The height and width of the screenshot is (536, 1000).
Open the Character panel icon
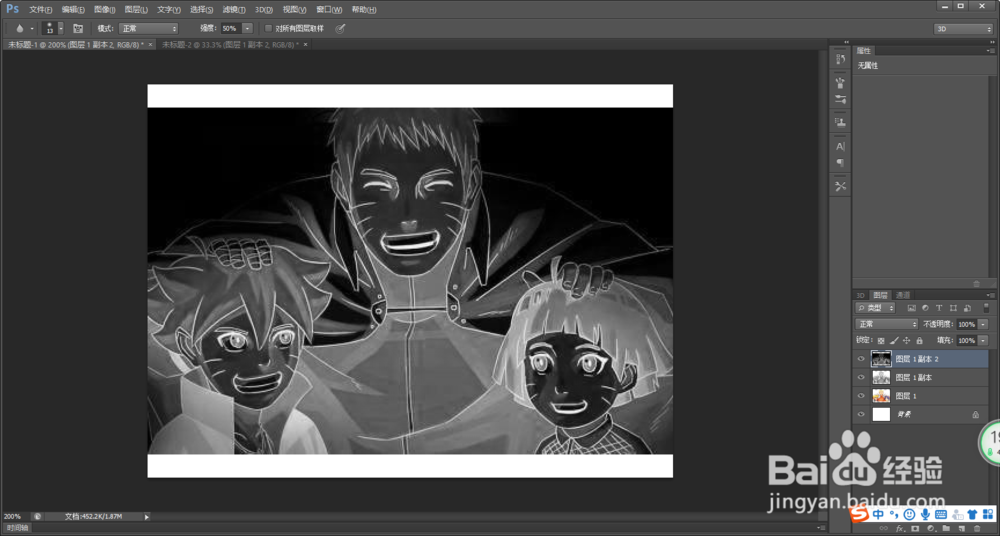tap(841, 146)
